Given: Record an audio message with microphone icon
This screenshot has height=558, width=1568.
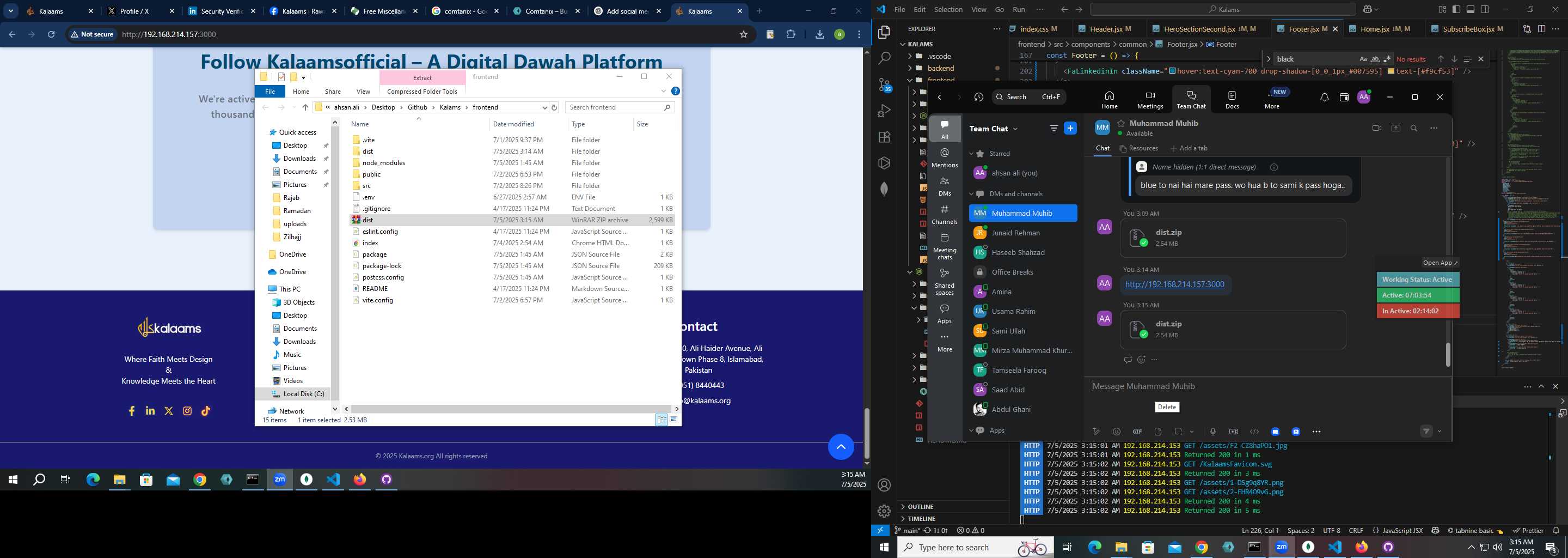Looking at the screenshot, I should point(1212,431).
